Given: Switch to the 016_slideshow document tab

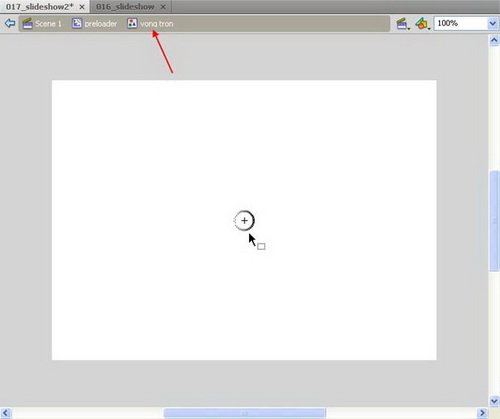Looking at the screenshot, I should 125,6.
